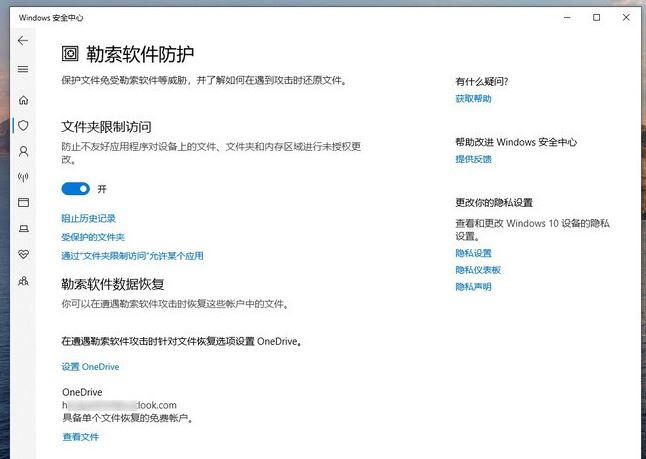Minimize the Windows 安全中心 window

[x=567, y=17]
